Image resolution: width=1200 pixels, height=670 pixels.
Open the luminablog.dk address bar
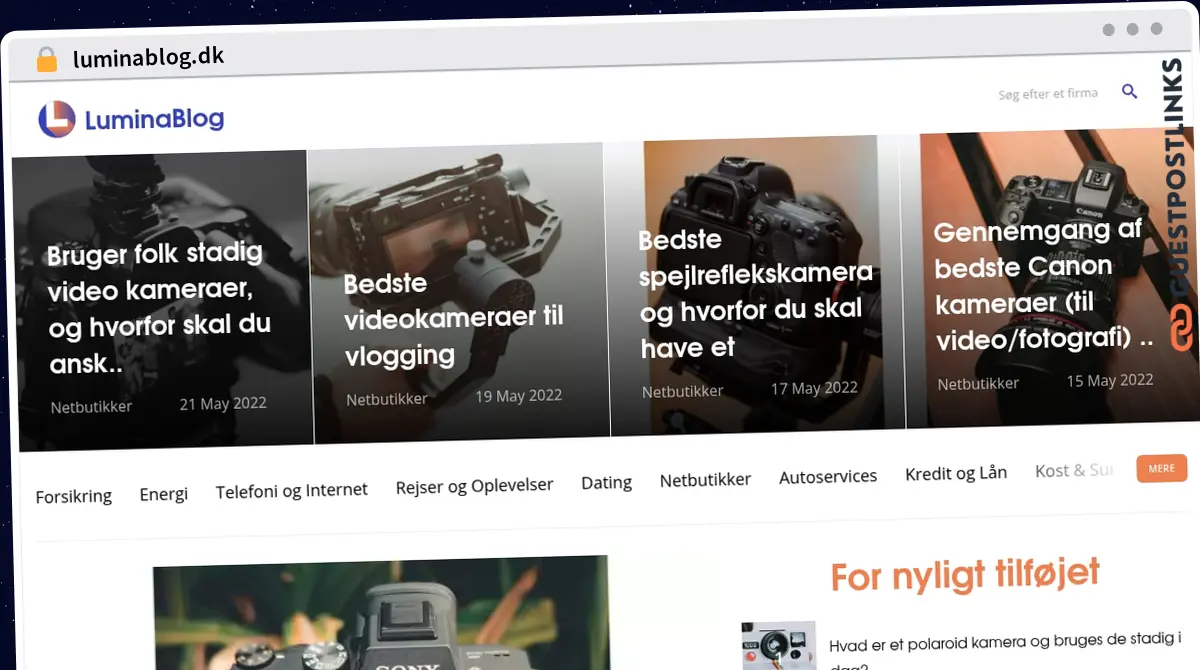tap(148, 57)
